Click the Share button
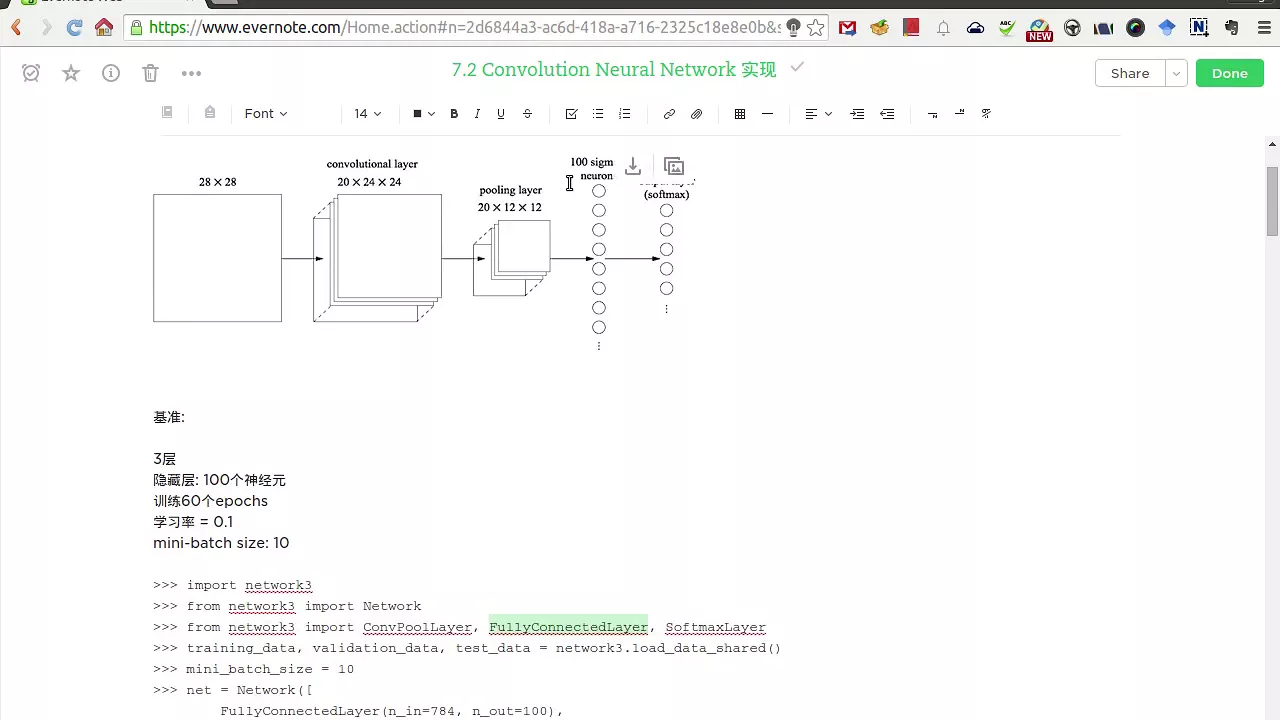Viewport: 1280px width, 720px height. click(x=1130, y=73)
